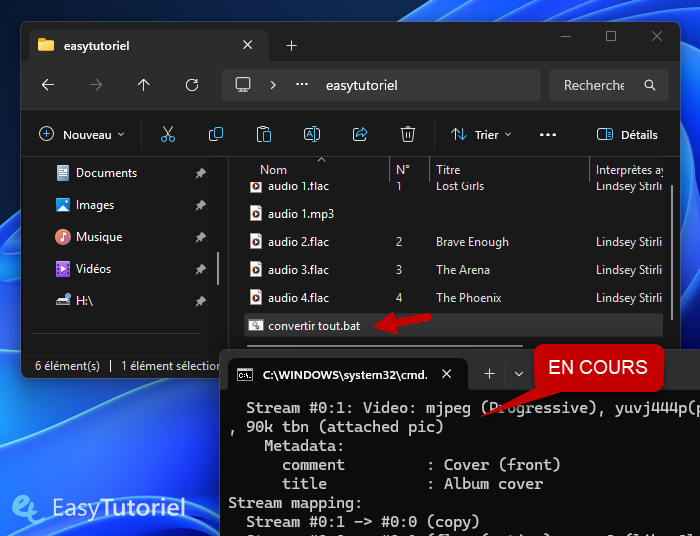Screen dimensions: 700x536
Task: Unpin Documents using its pin icon
Action: (x=200, y=173)
